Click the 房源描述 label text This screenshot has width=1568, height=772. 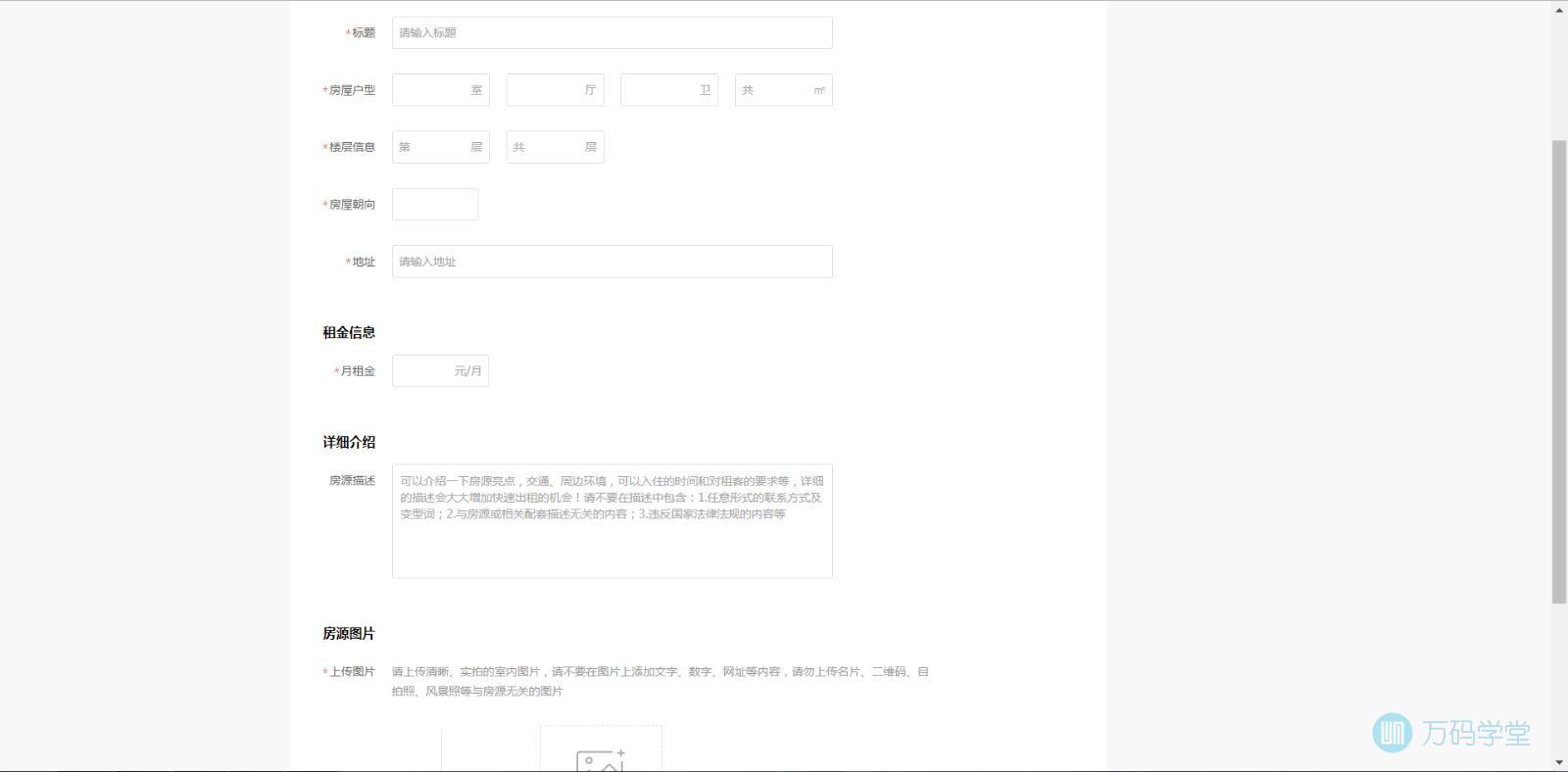(352, 481)
